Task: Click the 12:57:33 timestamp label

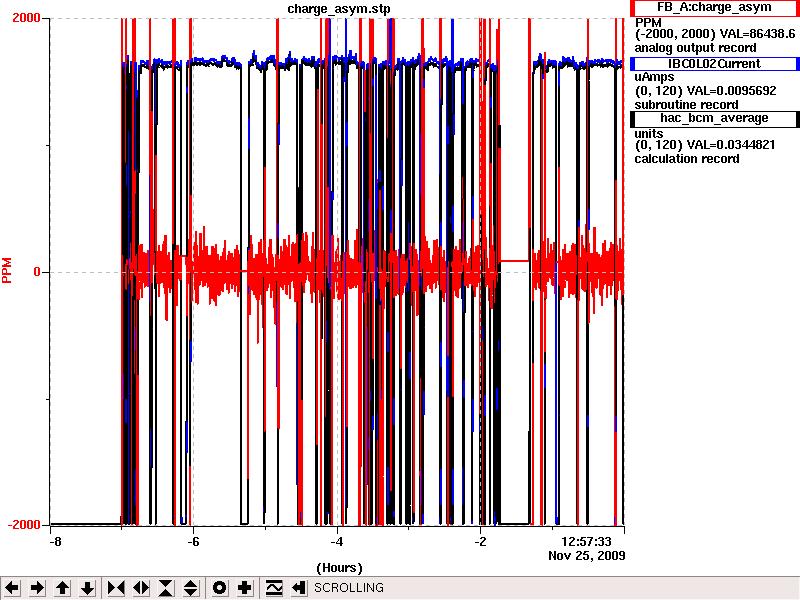Action: (x=586, y=541)
